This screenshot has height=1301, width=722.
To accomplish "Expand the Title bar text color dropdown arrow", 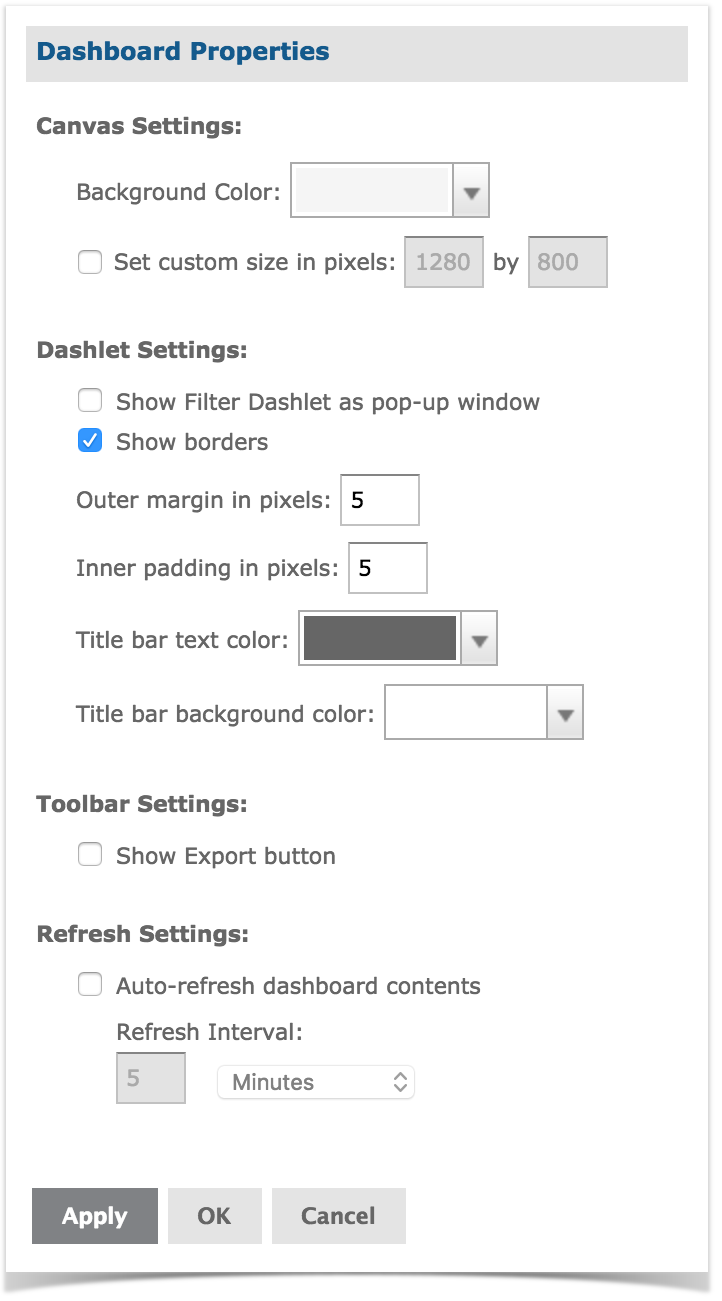I will 479,639.
